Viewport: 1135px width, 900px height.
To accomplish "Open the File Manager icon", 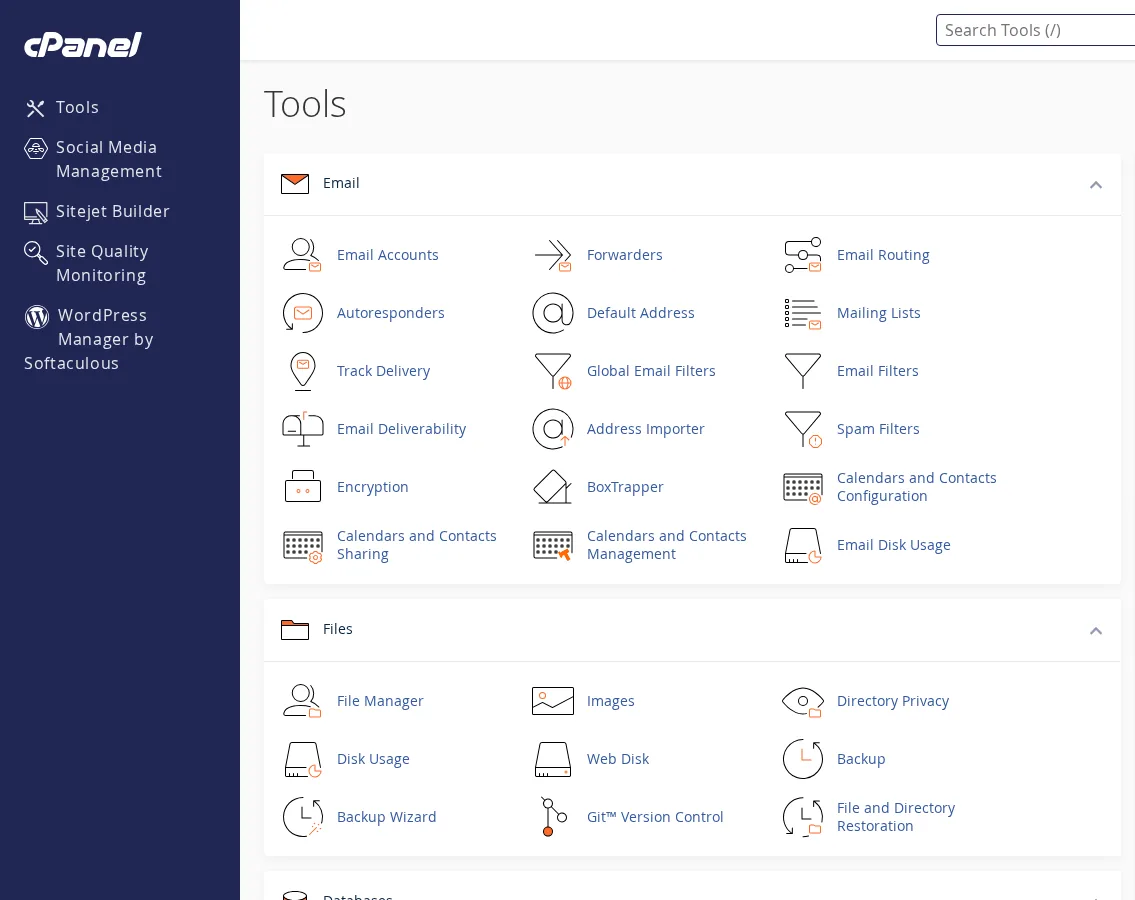I will 302,701.
